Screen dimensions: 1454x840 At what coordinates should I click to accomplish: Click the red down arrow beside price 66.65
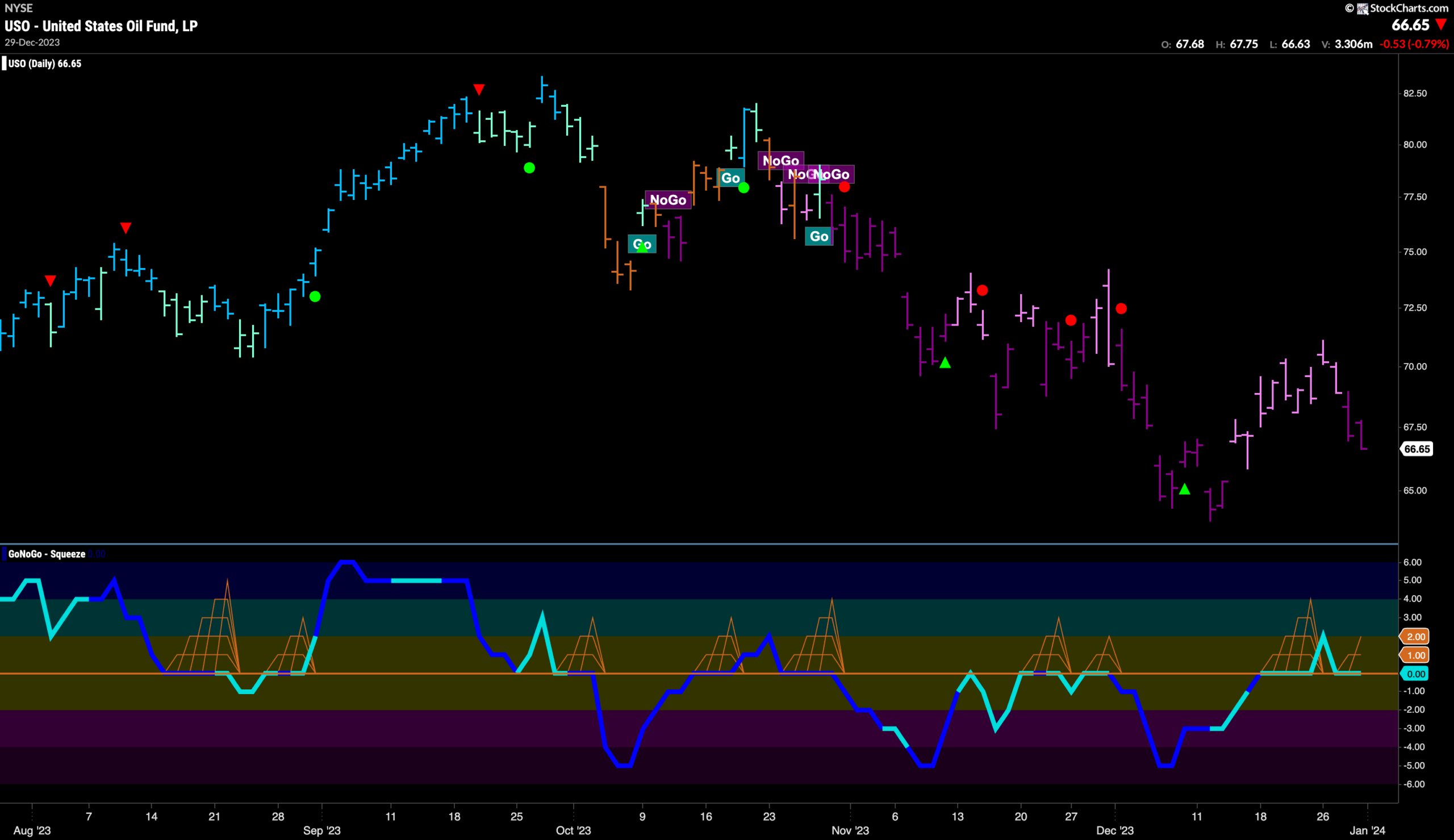click(x=1442, y=25)
